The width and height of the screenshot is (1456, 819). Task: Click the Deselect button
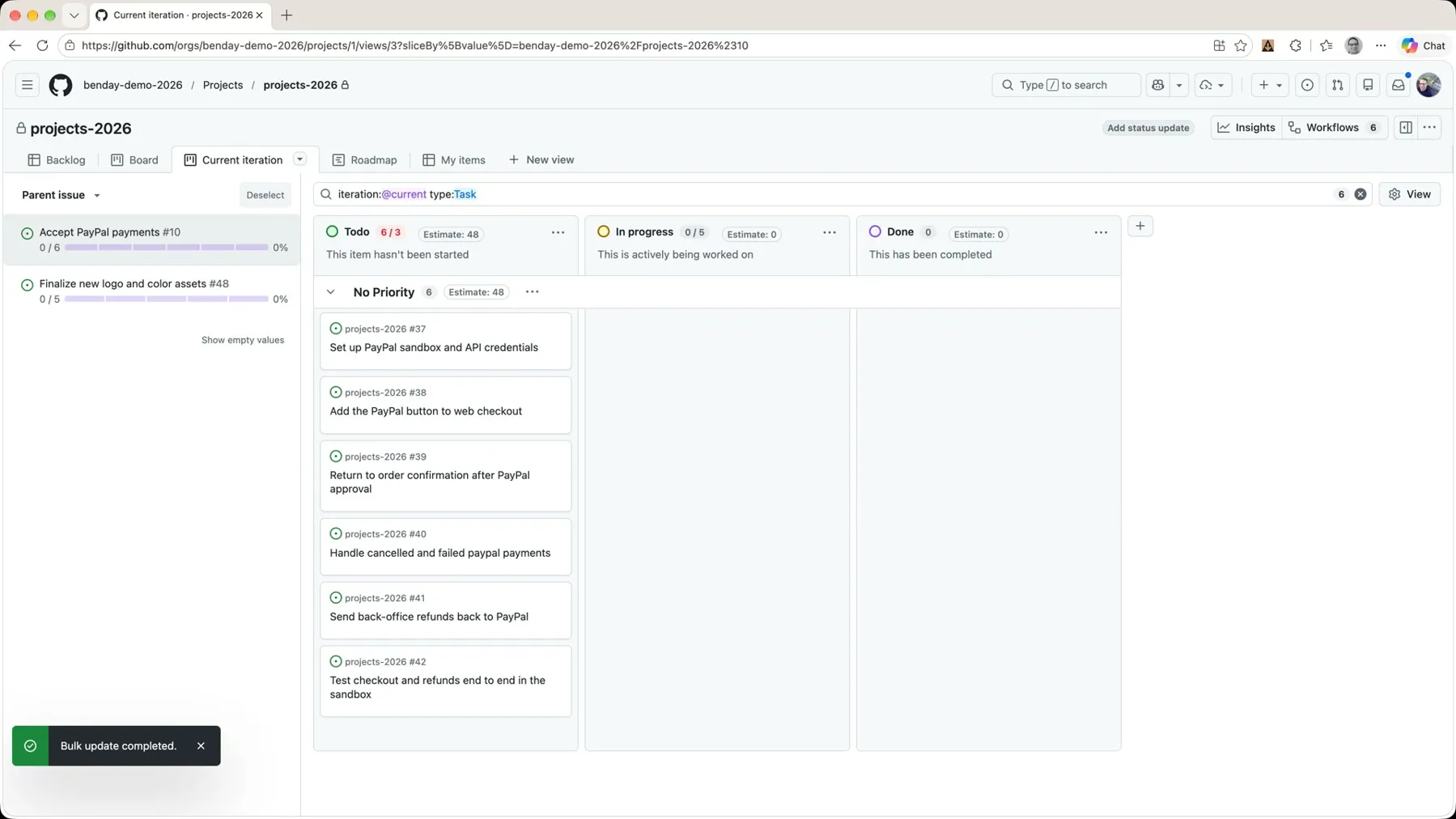coord(265,195)
